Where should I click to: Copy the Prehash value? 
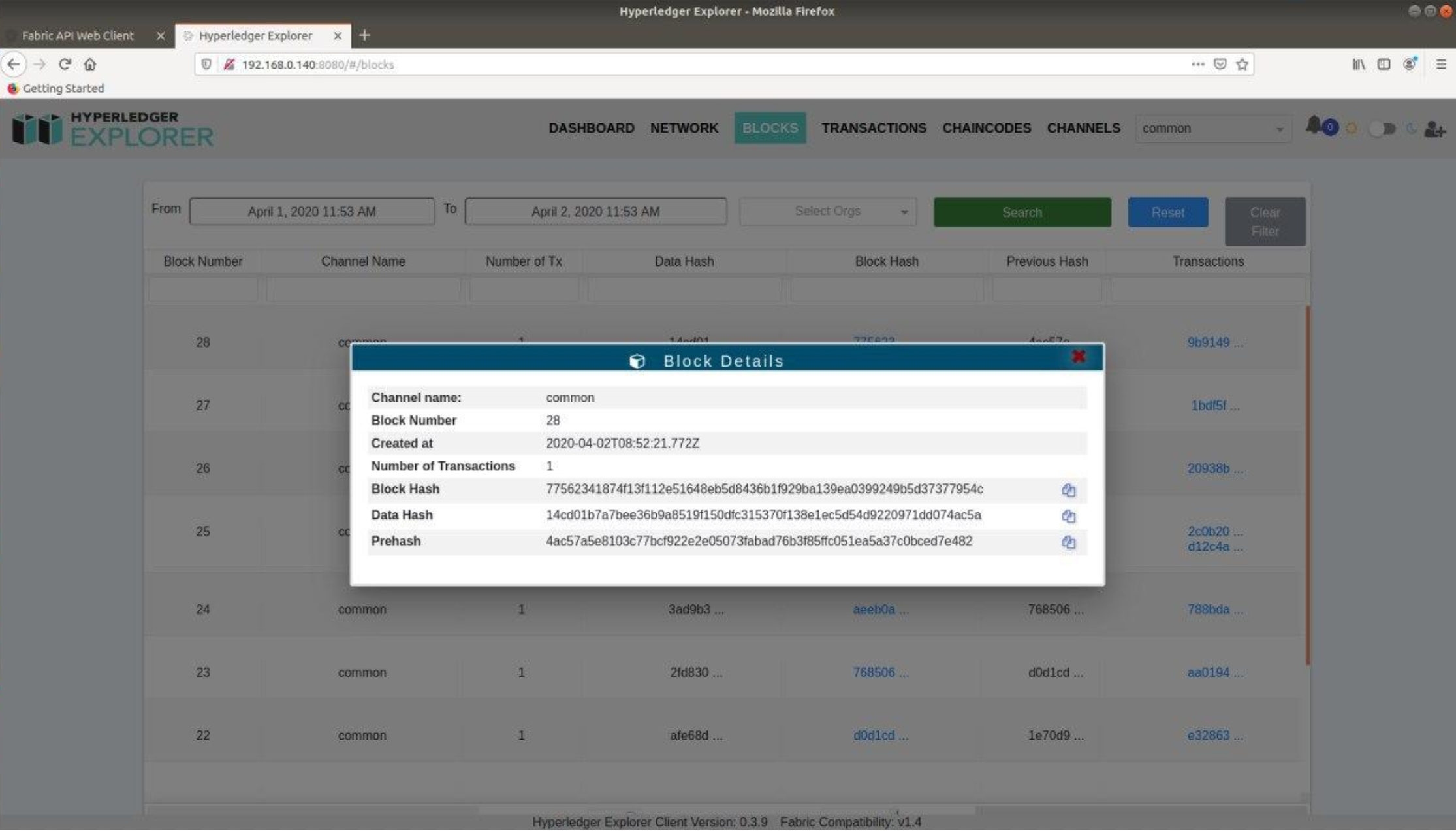(x=1068, y=542)
